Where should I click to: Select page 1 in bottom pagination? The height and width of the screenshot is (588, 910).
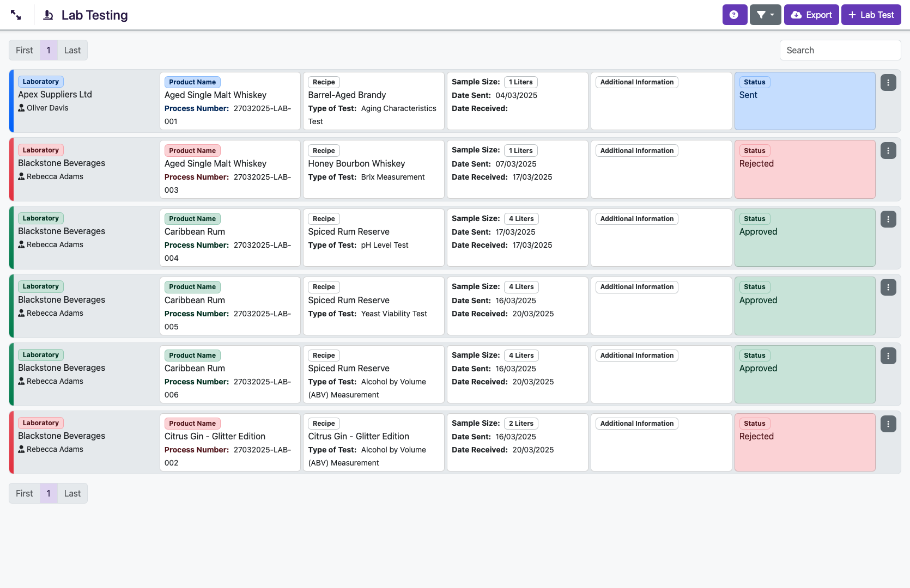click(49, 493)
